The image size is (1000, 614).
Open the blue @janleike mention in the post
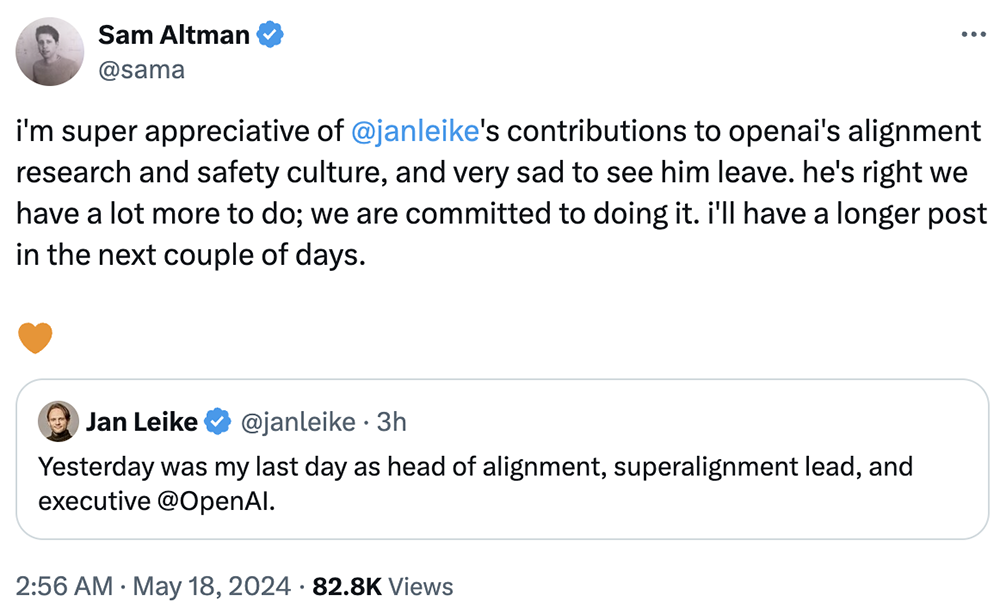(x=416, y=131)
